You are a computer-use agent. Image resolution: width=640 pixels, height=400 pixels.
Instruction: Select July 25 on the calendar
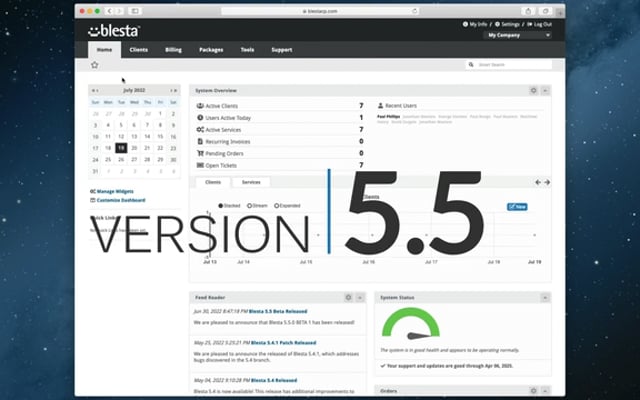pyautogui.click(x=108, y=160)
